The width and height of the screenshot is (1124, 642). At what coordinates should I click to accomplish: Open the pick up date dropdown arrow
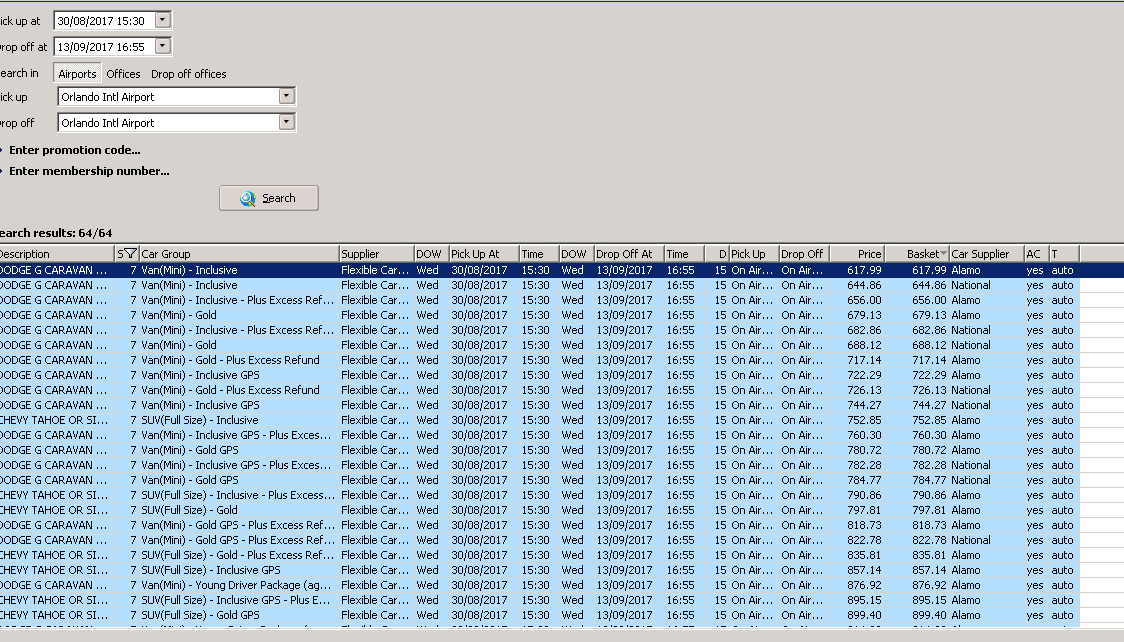click(163, 20)
